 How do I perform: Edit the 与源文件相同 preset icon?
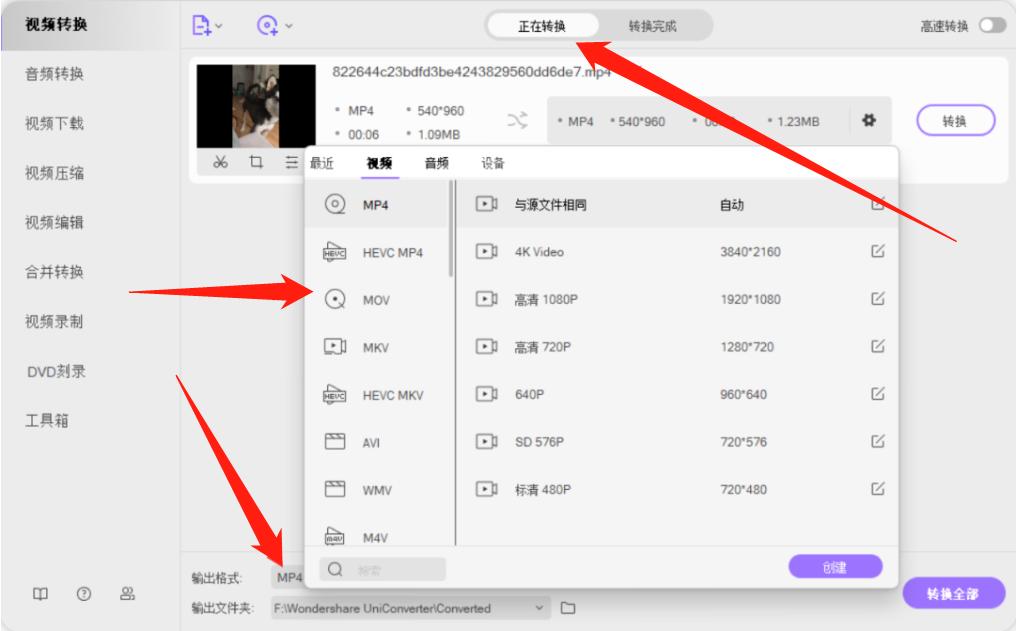[877, 203]
